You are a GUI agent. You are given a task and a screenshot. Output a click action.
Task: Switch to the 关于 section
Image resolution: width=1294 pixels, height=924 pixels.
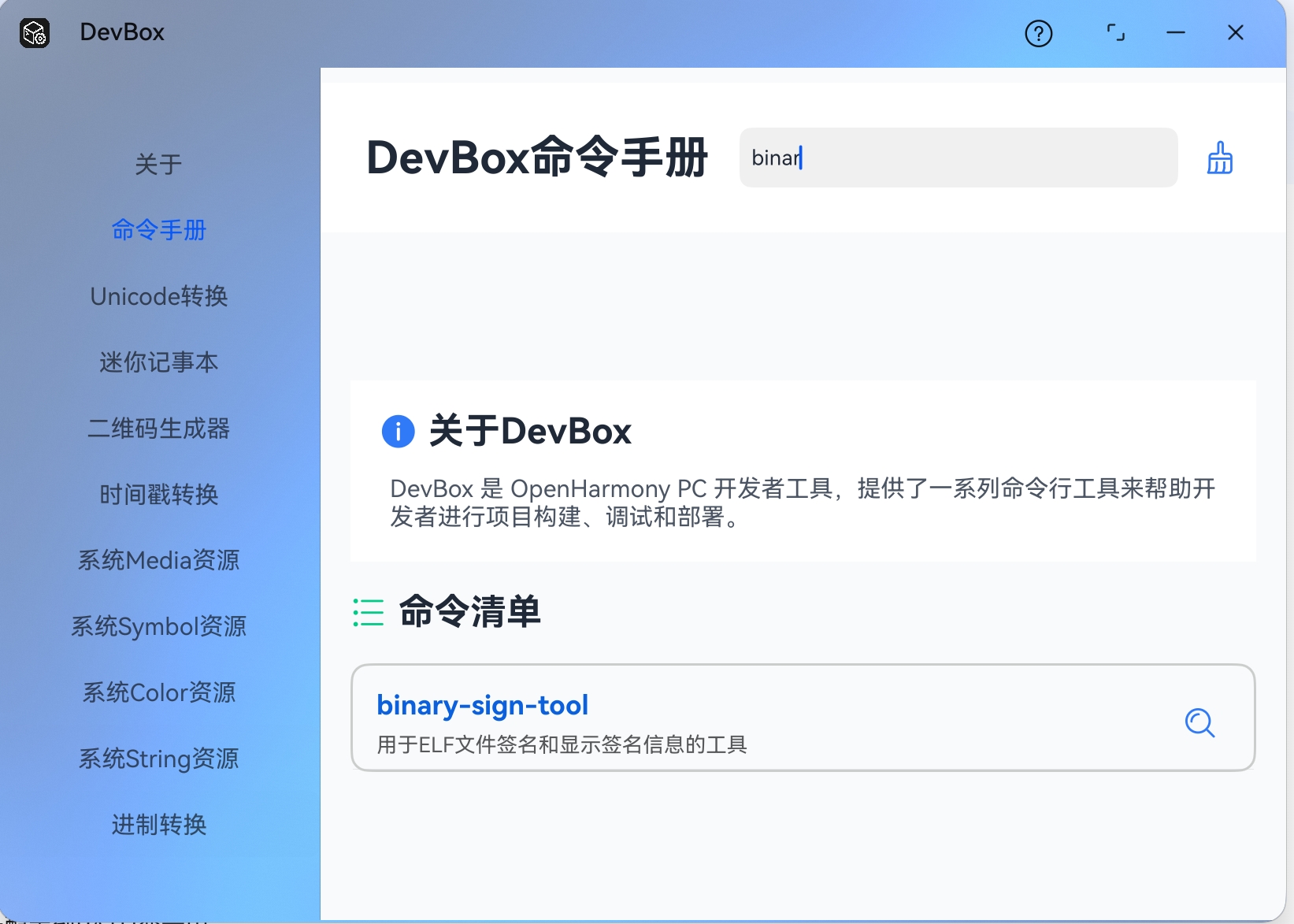pos(158,164)
